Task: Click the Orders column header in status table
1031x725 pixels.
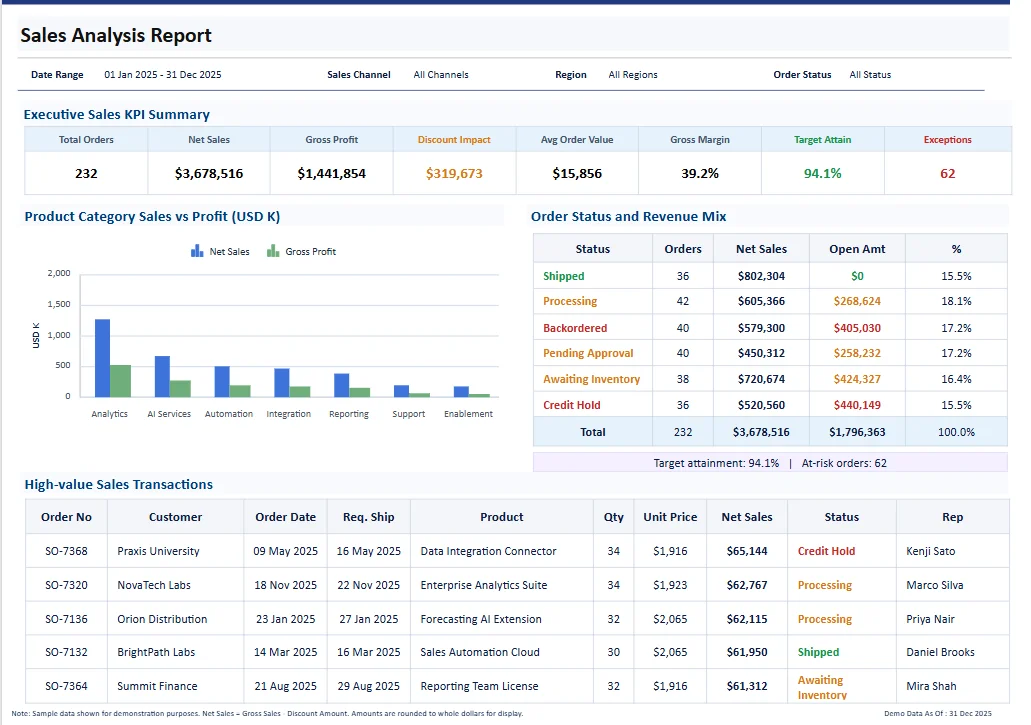Action: 683,249
